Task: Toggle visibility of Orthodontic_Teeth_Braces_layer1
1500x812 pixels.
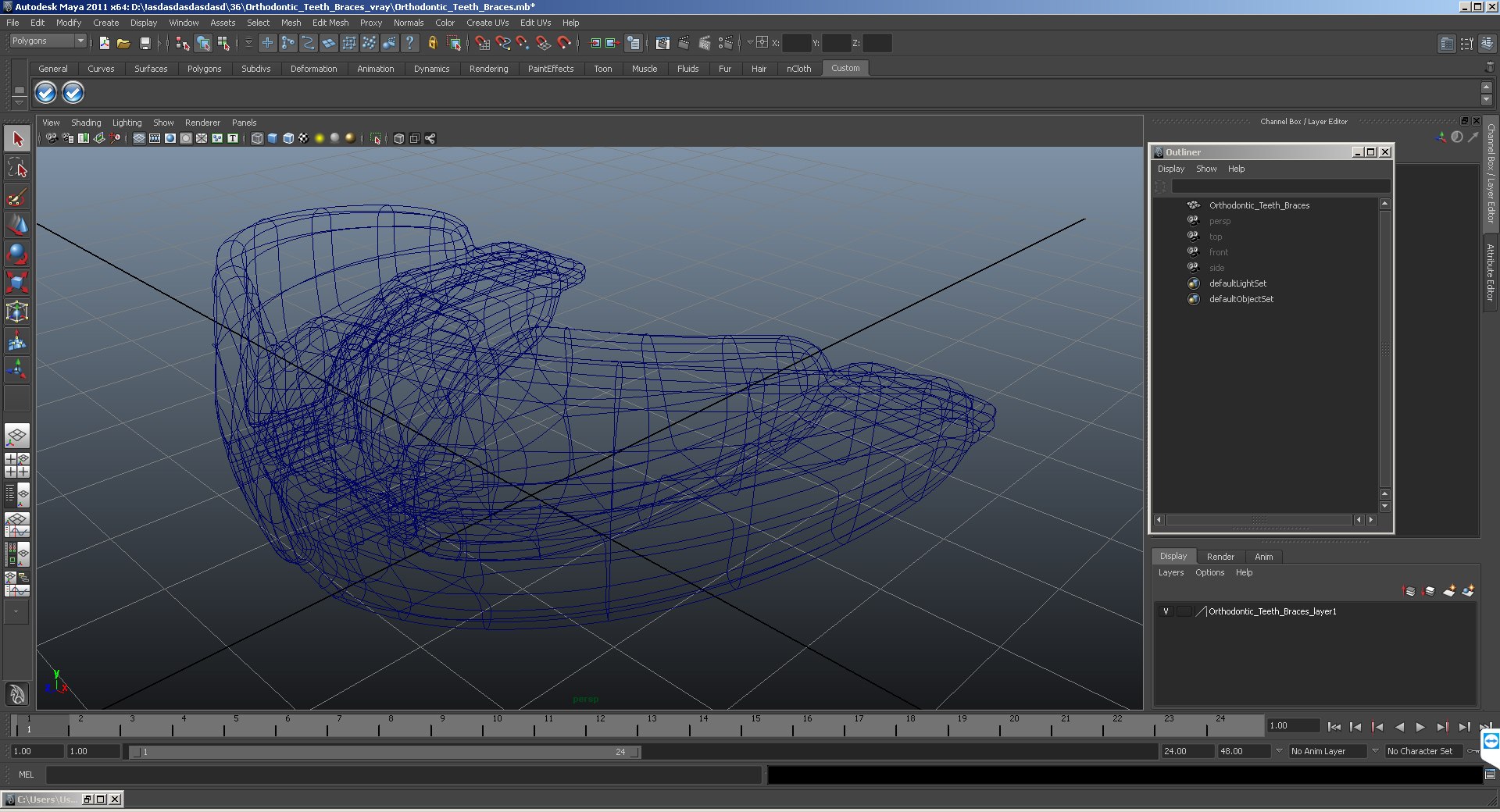Action: (x=1166, y=611)
